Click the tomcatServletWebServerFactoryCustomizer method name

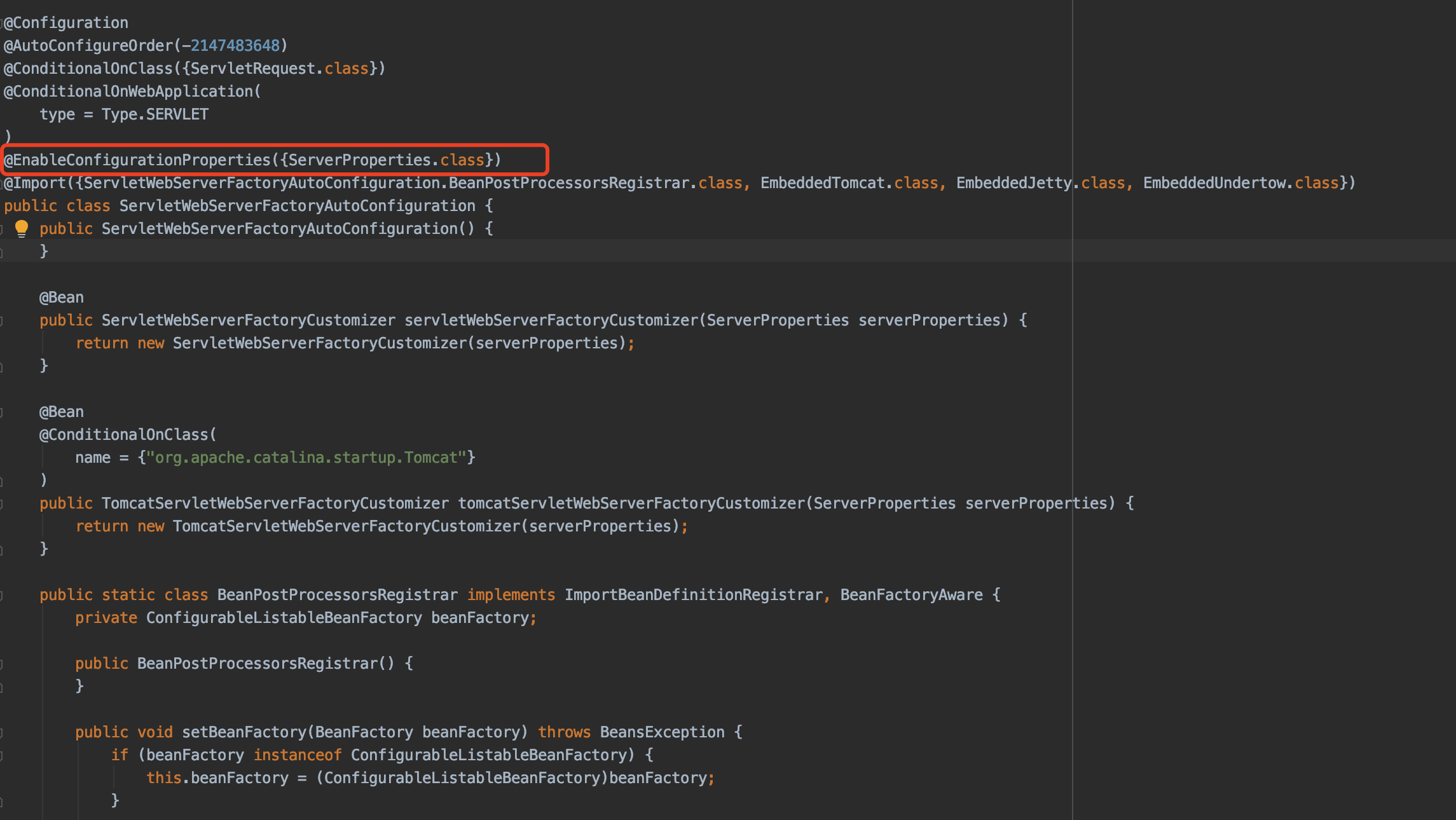[631, 503]
